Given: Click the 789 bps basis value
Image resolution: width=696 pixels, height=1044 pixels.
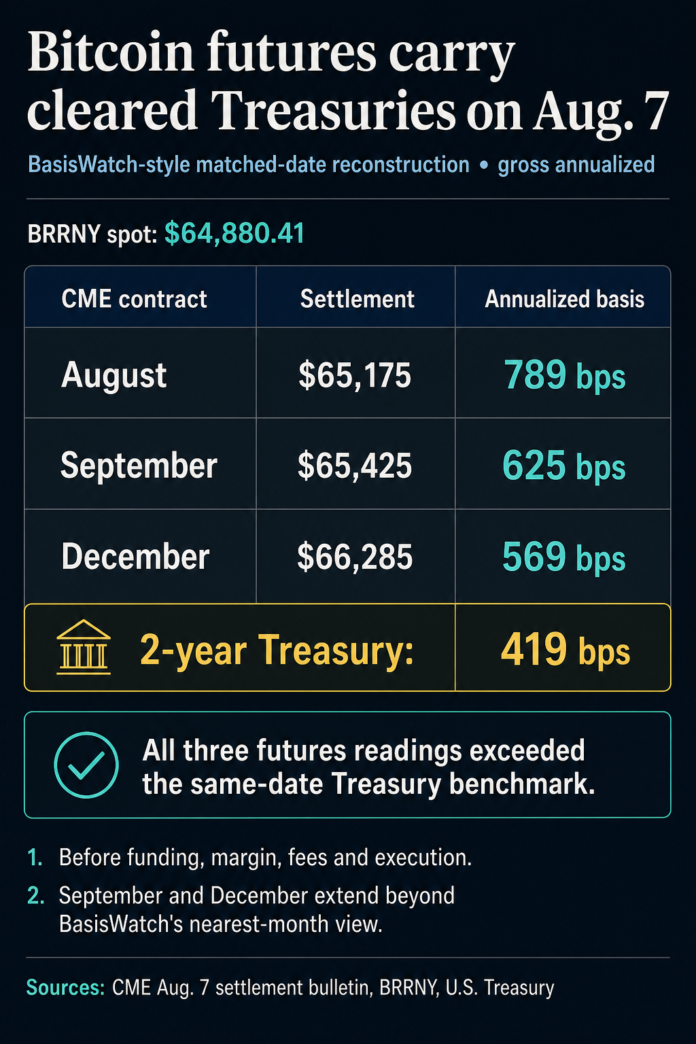Looking at the screenshot, I should 565,375.
